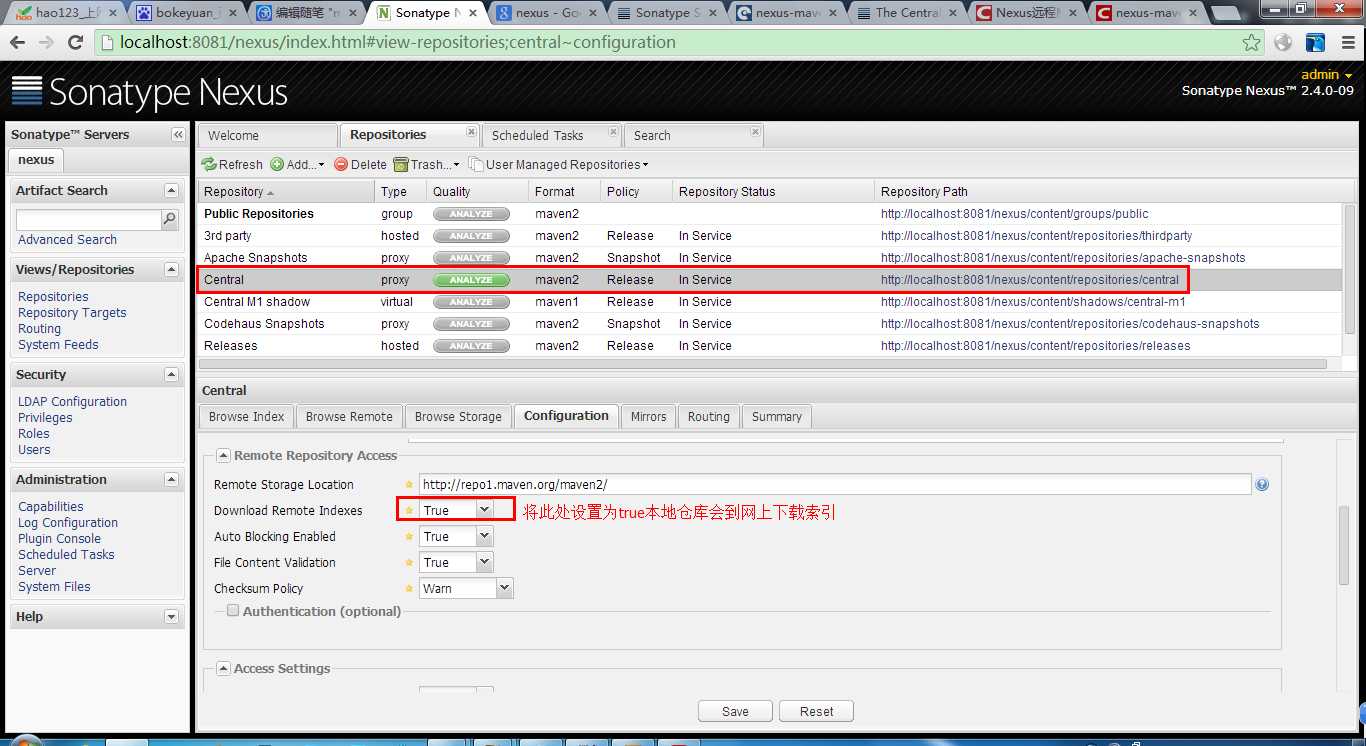
Task: Collapse Remote Repository Access section
Action: 224,455
